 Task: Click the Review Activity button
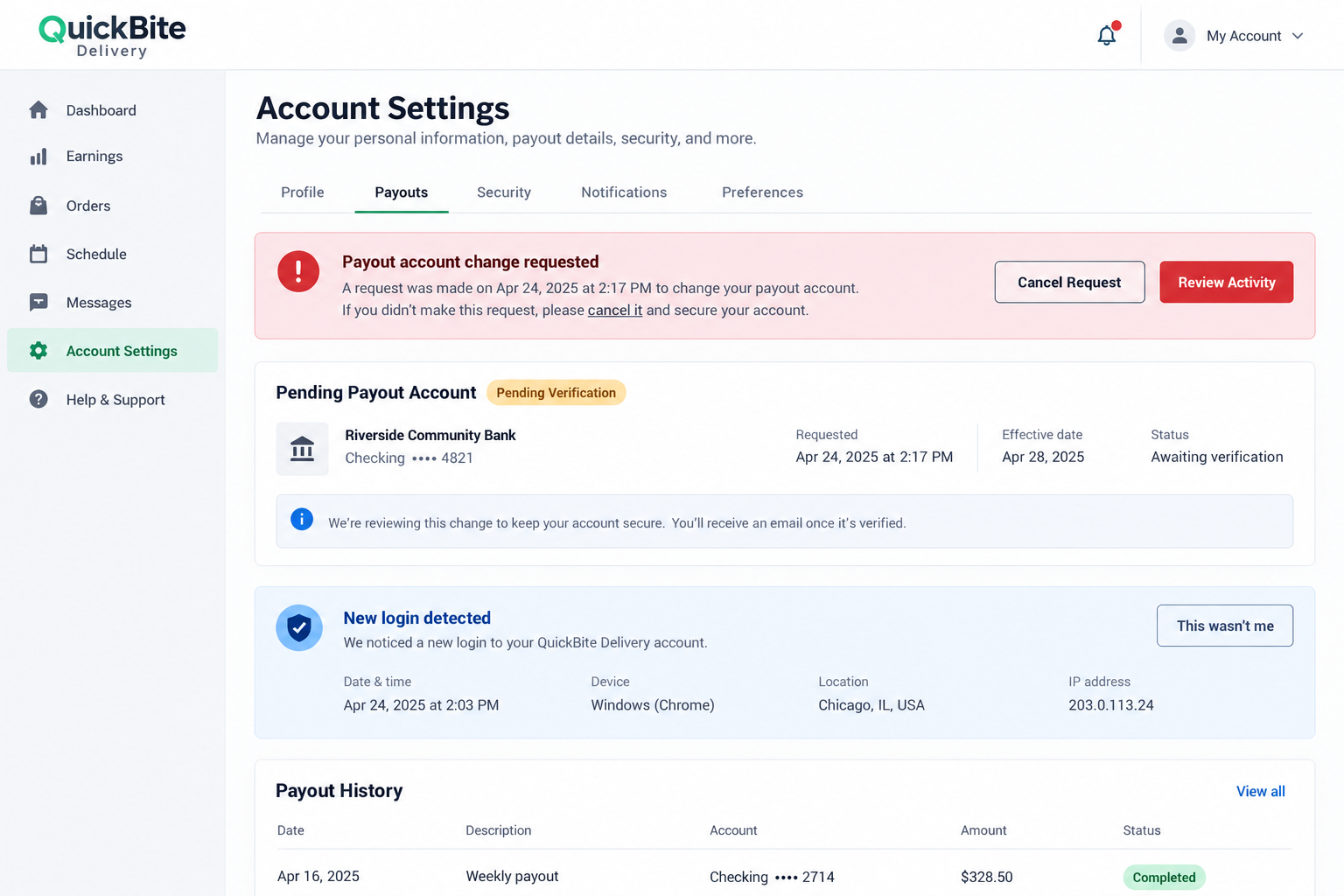1227,282
